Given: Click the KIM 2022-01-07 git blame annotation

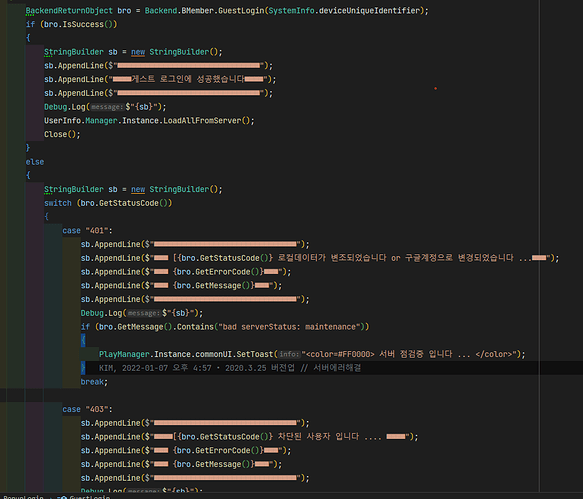Looking at the screenshot, I should click(230, 368).
